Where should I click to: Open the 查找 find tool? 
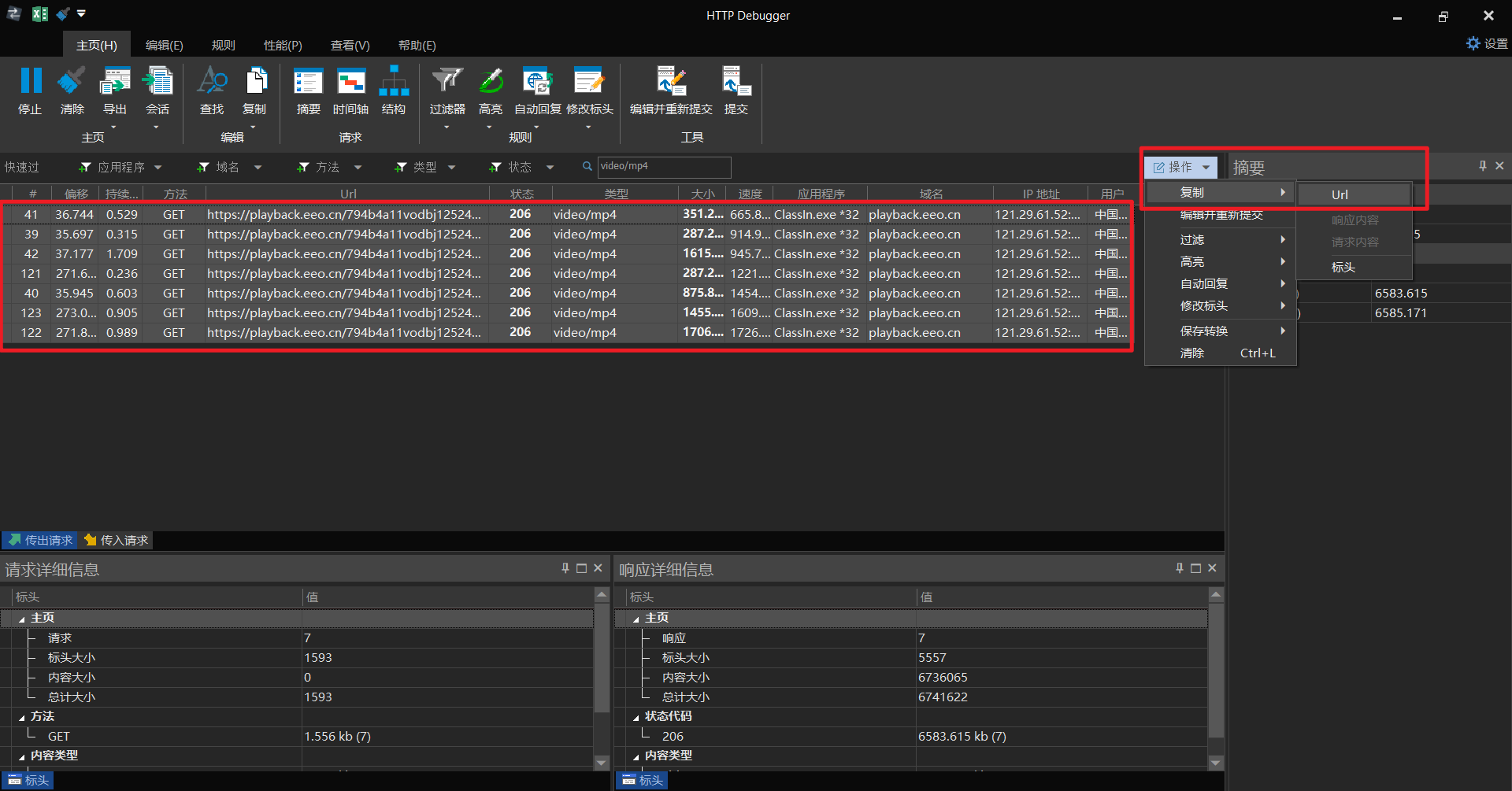(212, 82)
